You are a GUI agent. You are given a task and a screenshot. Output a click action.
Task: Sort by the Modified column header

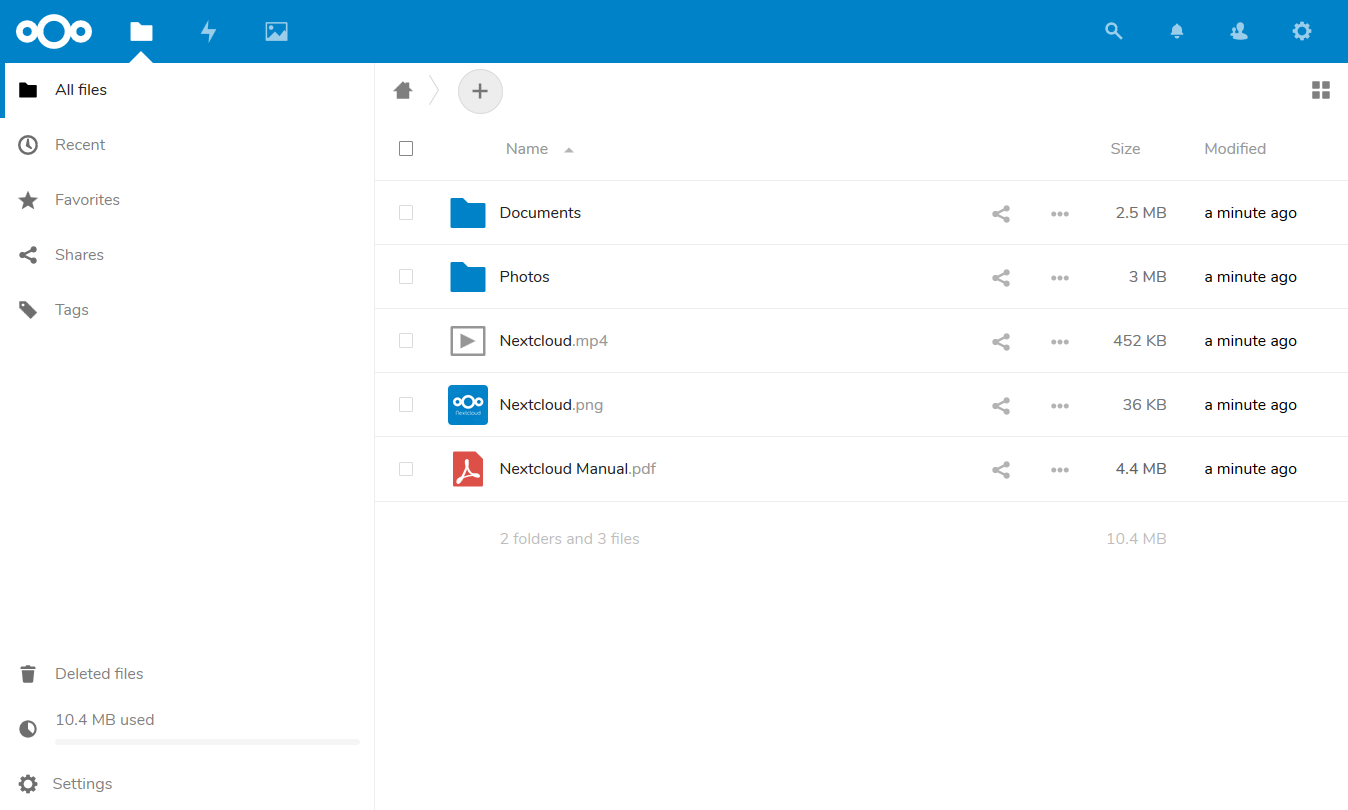(x=1235, y=149)
